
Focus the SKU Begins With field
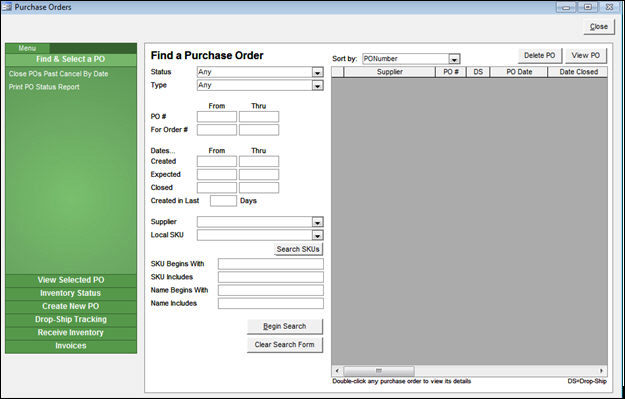click(271, 264)
